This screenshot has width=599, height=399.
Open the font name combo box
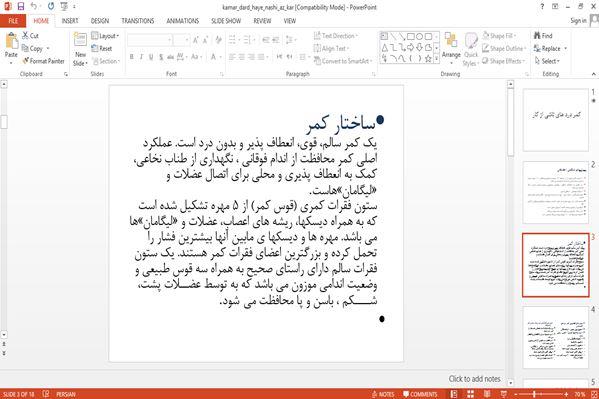click(150, 40)
